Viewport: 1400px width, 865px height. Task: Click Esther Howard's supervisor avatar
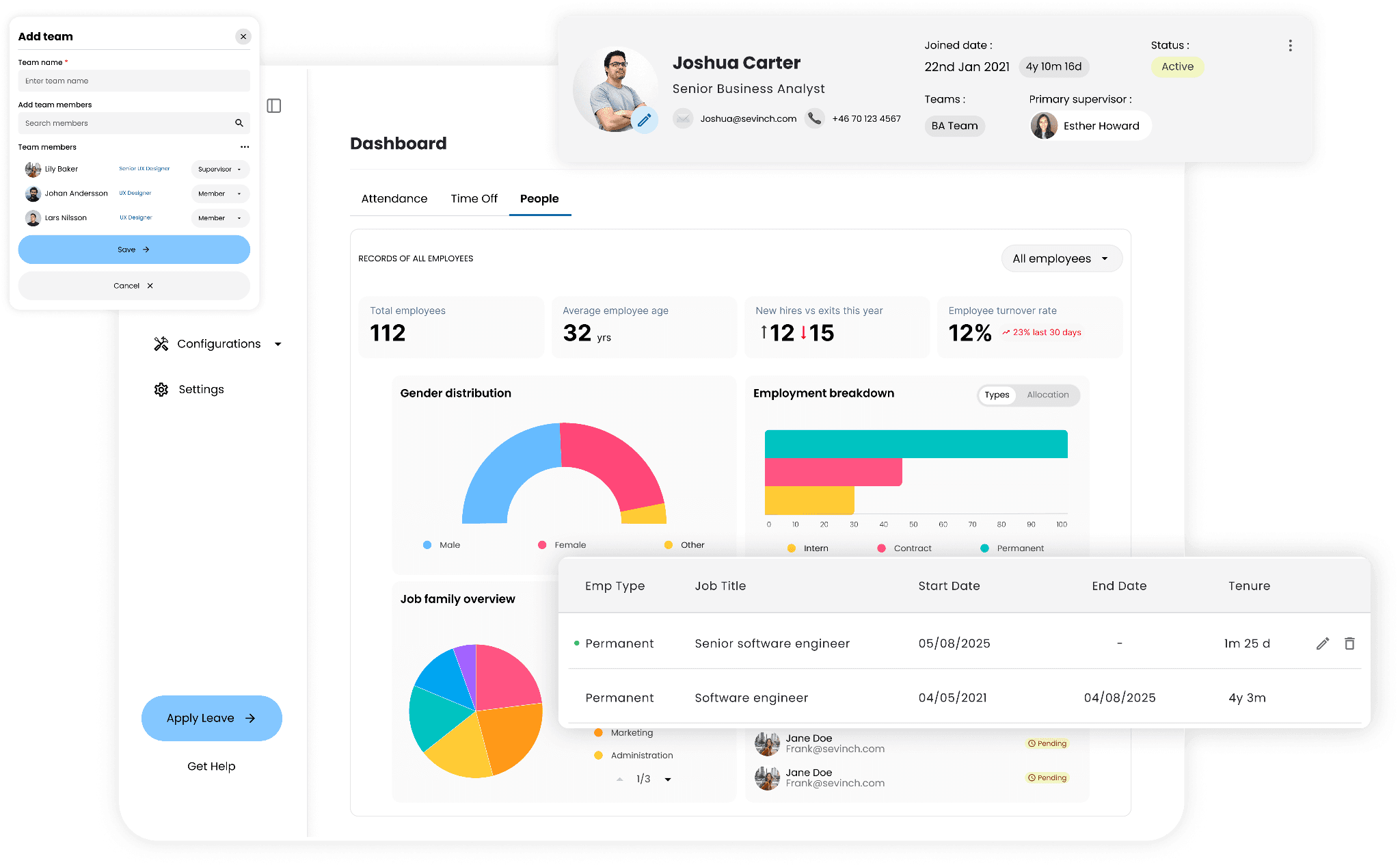(x=1044, y=126)
